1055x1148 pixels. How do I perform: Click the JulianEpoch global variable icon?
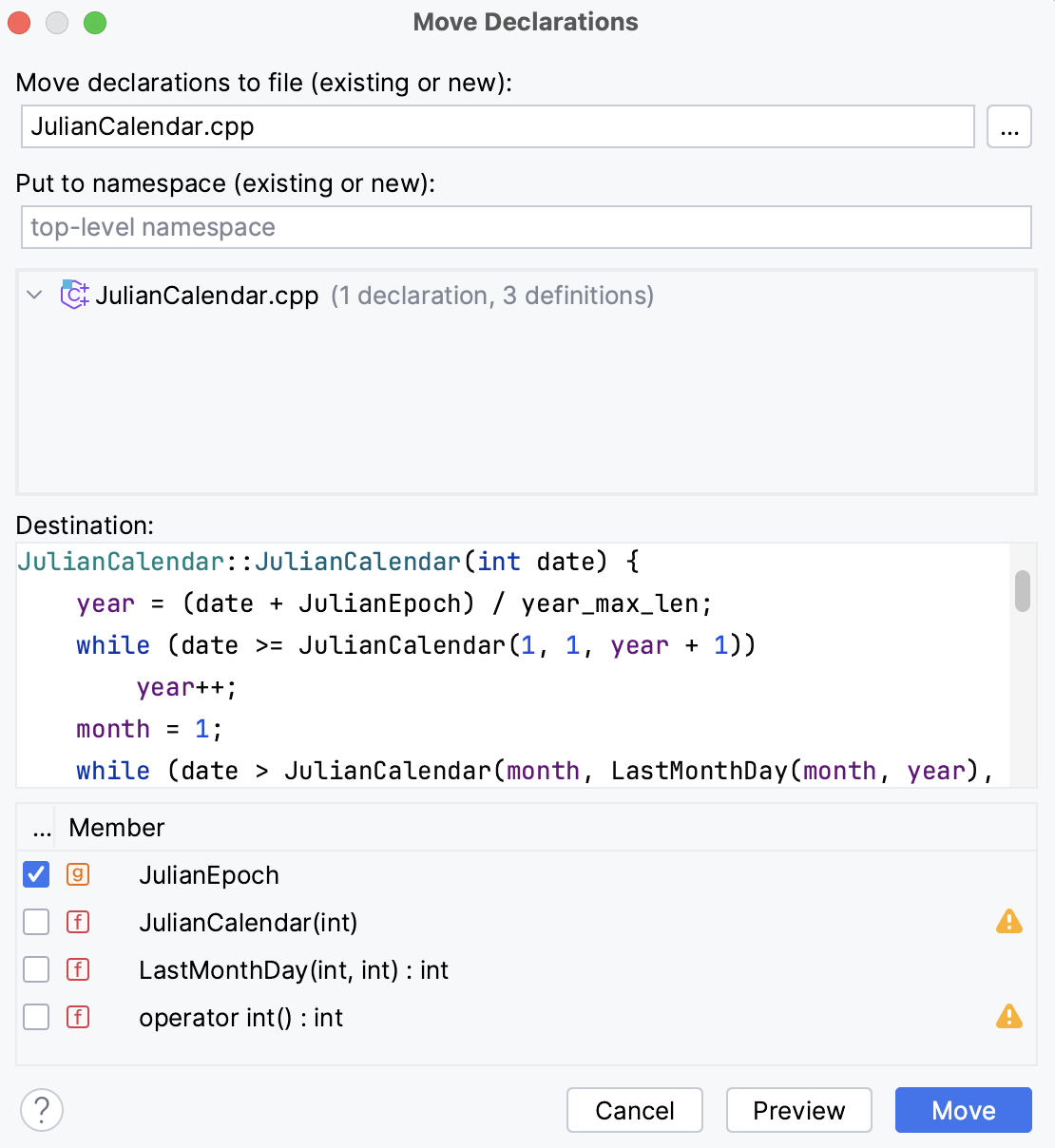78,874
